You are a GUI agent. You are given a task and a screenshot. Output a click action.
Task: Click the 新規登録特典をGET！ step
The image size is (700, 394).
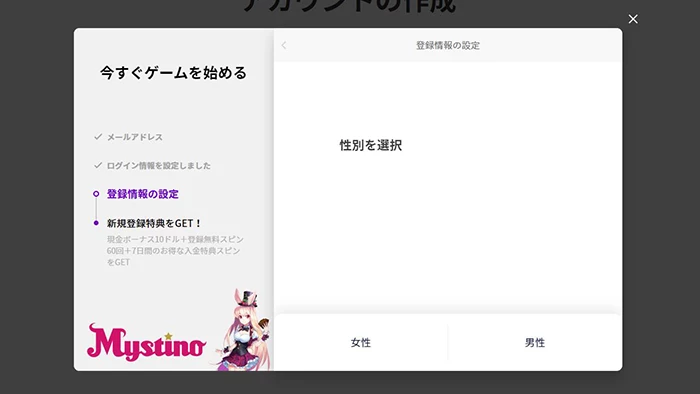coord(154,223)
